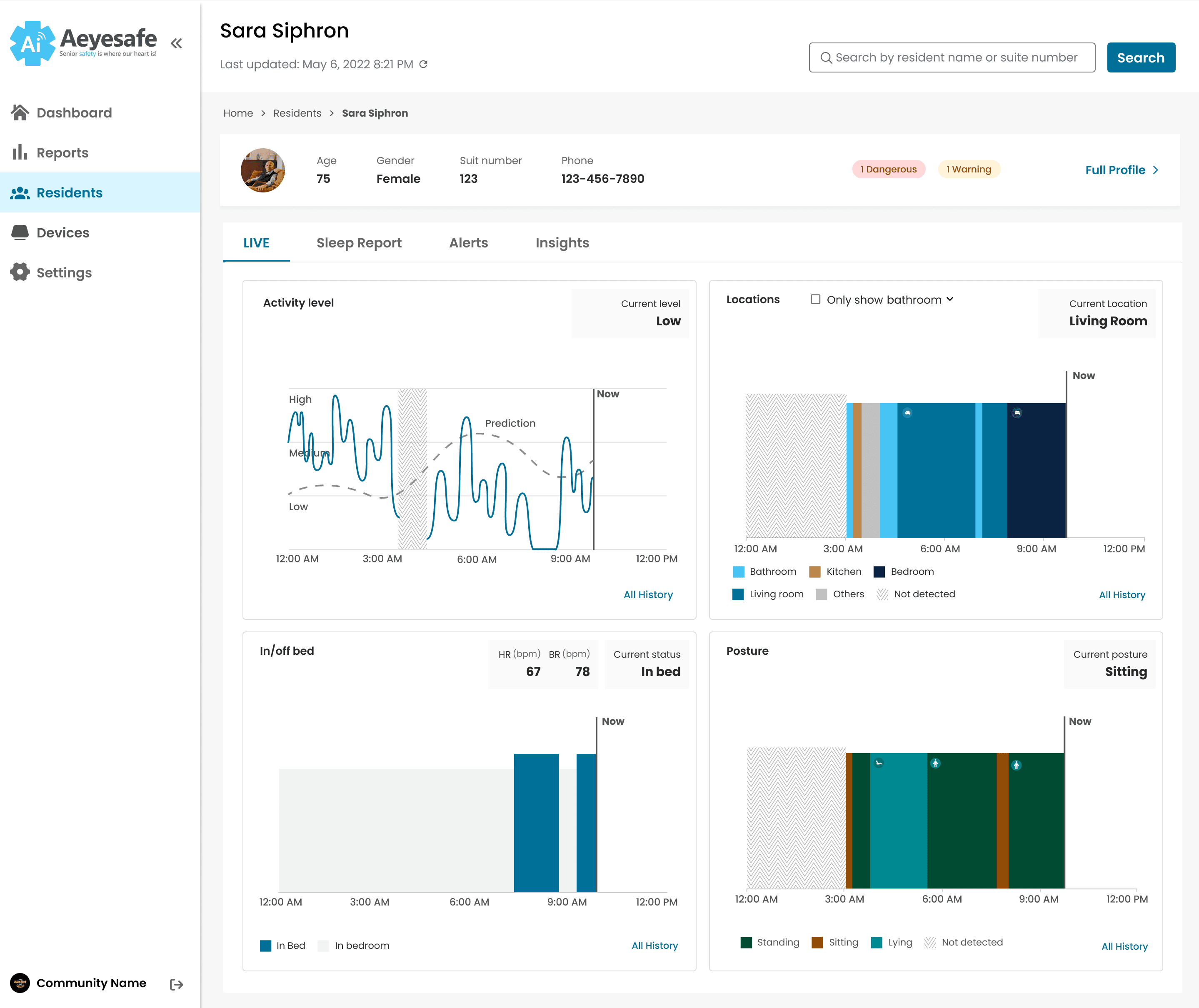
Task: Open Reports via bar chart icon
Action: coord(20,152)
